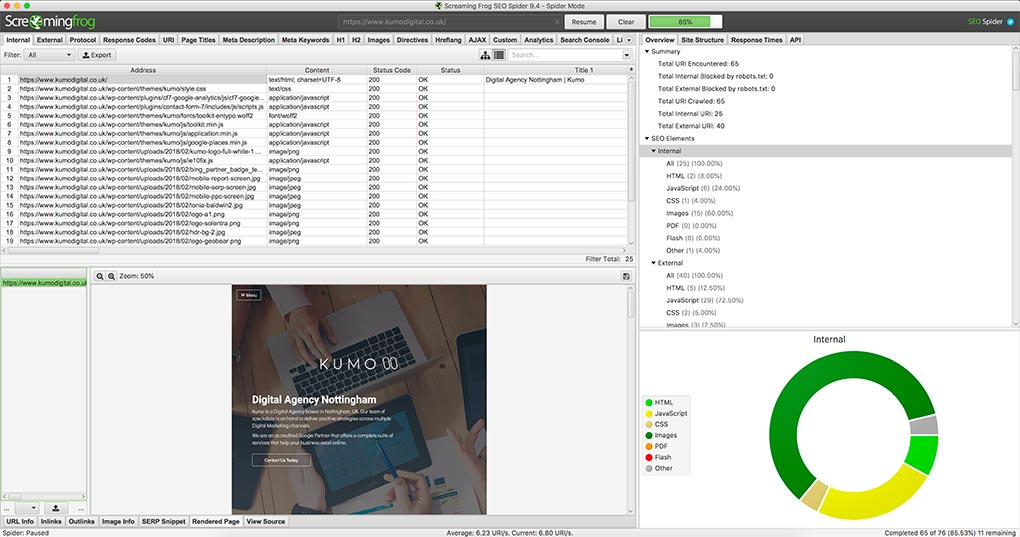Select External JavaScript (29) item
This screenshot has height=537, width=1020.
(705, 300)
